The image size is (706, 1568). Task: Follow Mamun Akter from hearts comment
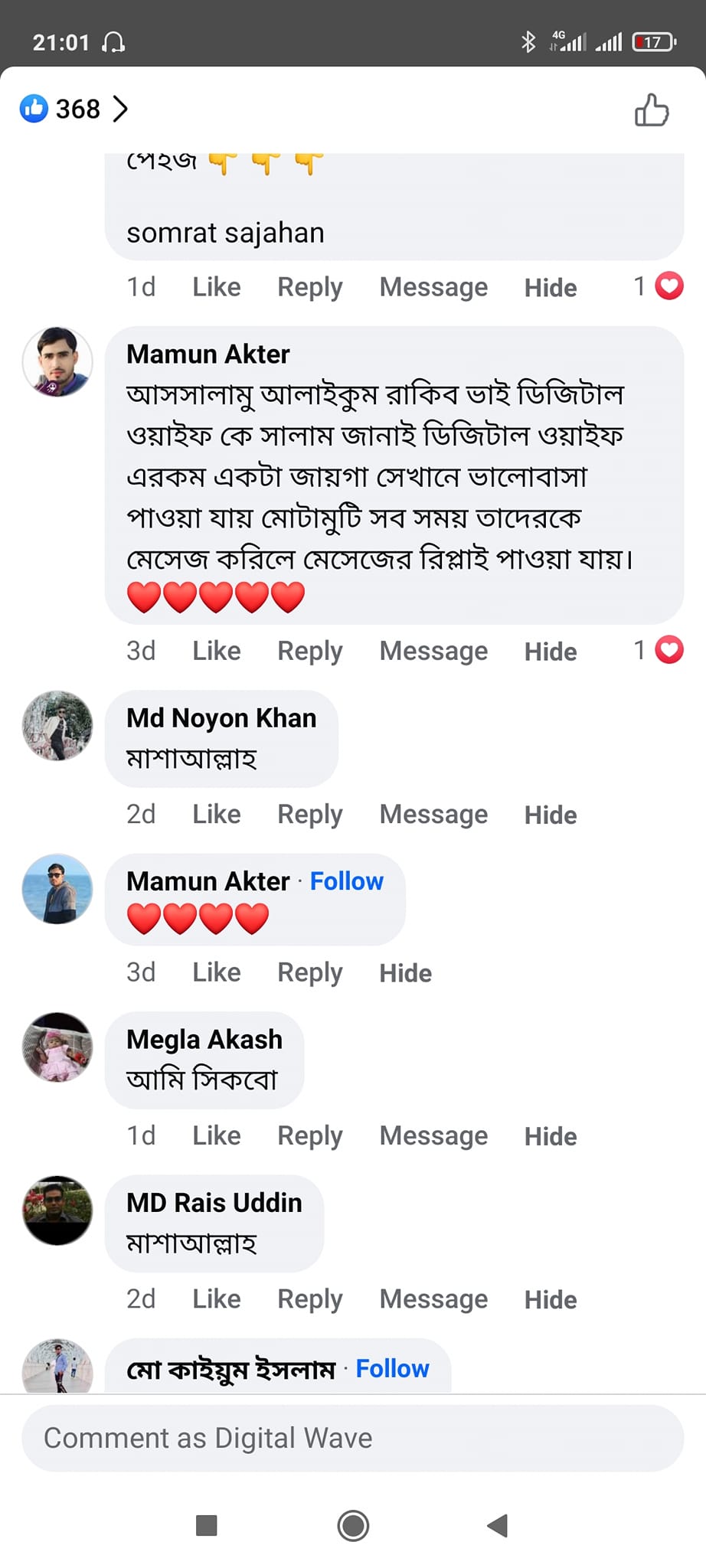(x=346, y=881)
